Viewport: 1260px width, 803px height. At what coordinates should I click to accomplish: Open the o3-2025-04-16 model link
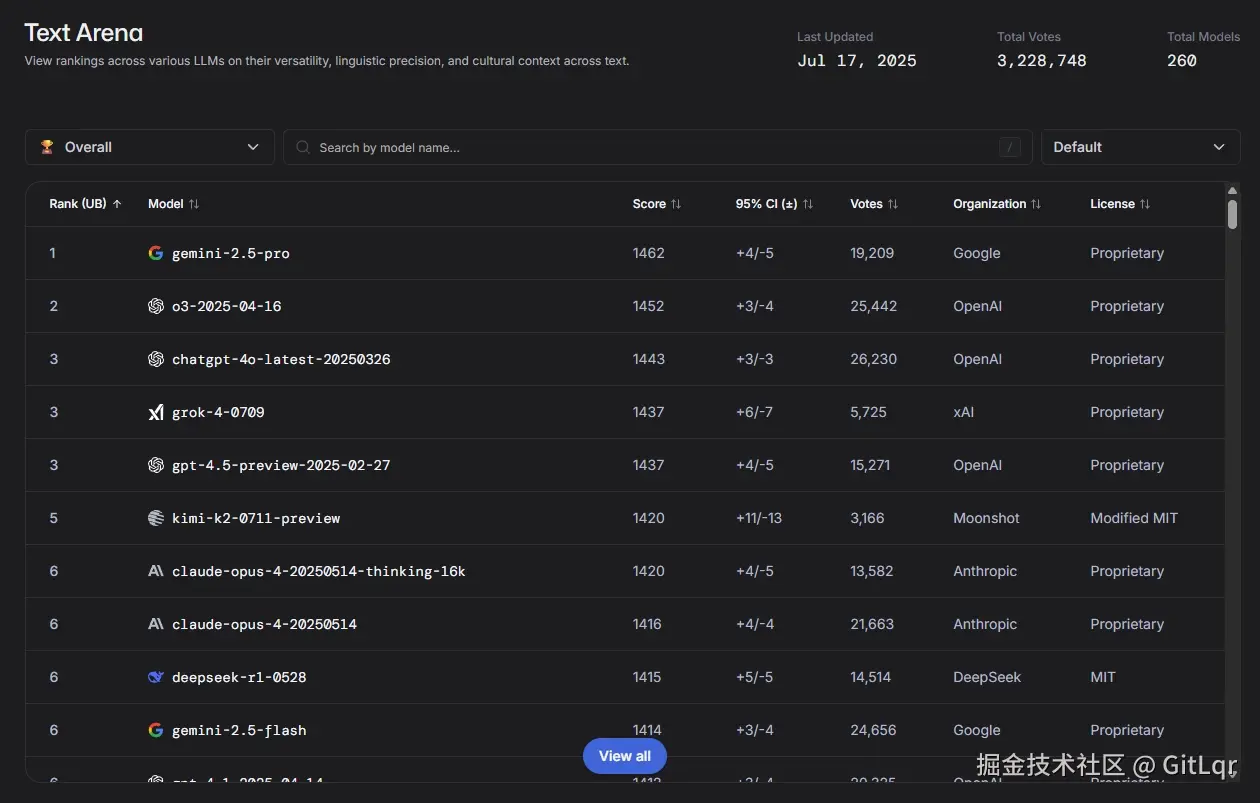pyautogui.click(x=227, y=307)
